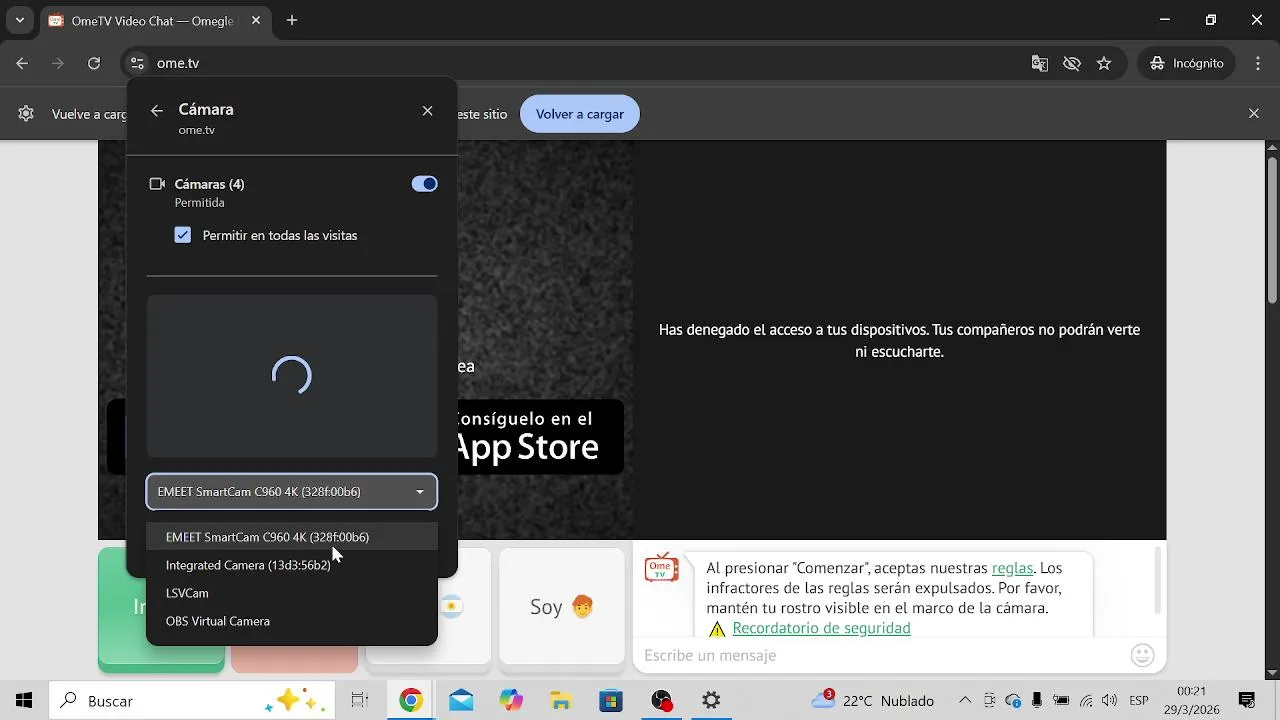Open tab search dropdown arrow

click(x=19, y=20)
